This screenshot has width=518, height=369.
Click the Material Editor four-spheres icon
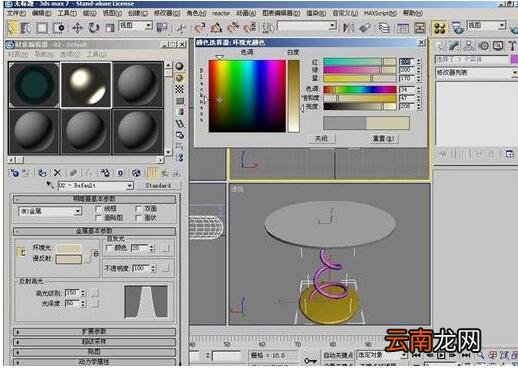click(x=440, y=28)
